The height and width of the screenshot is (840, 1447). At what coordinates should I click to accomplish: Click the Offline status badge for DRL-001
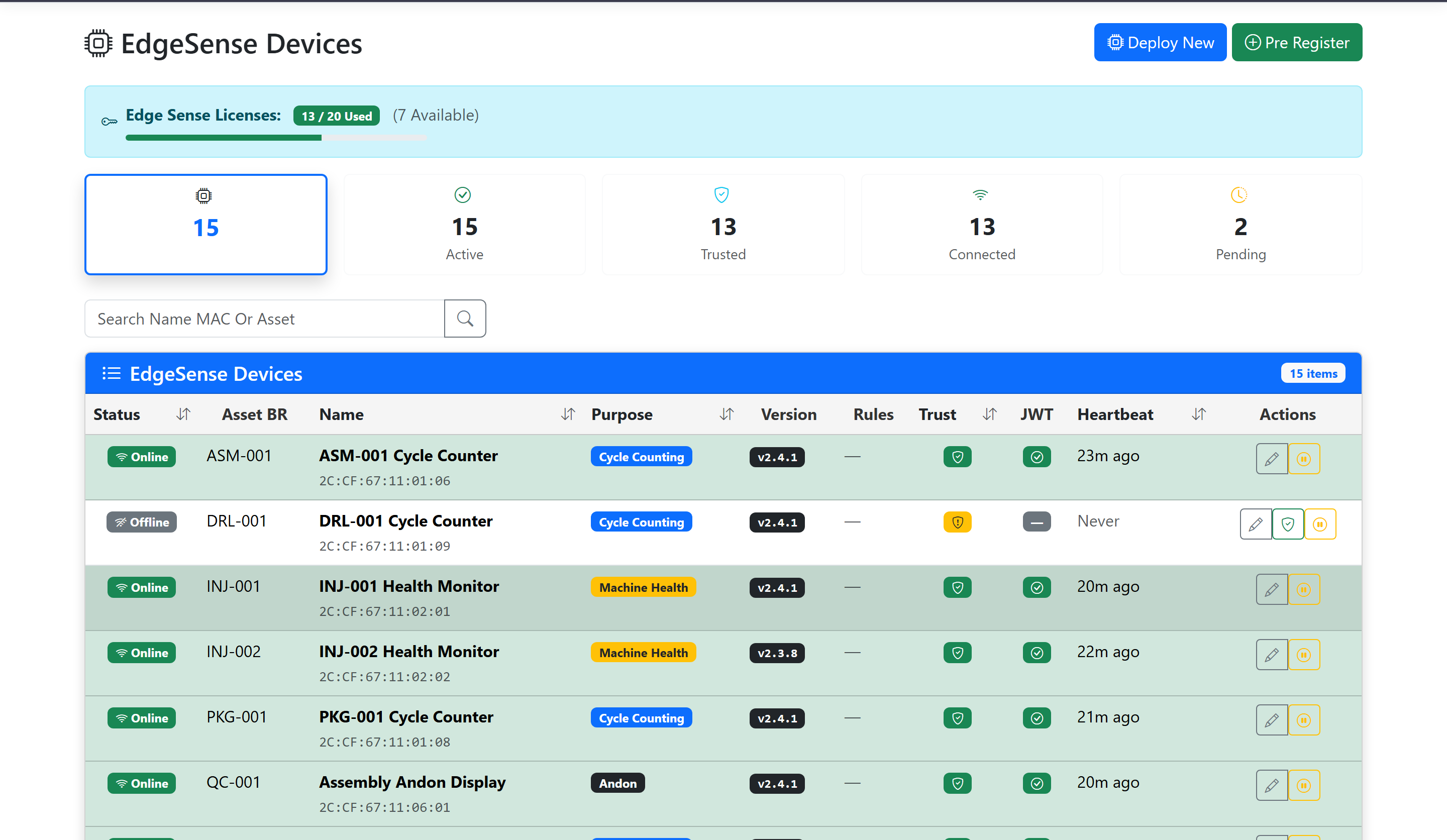pyautogui.click(x=141, y=522)
